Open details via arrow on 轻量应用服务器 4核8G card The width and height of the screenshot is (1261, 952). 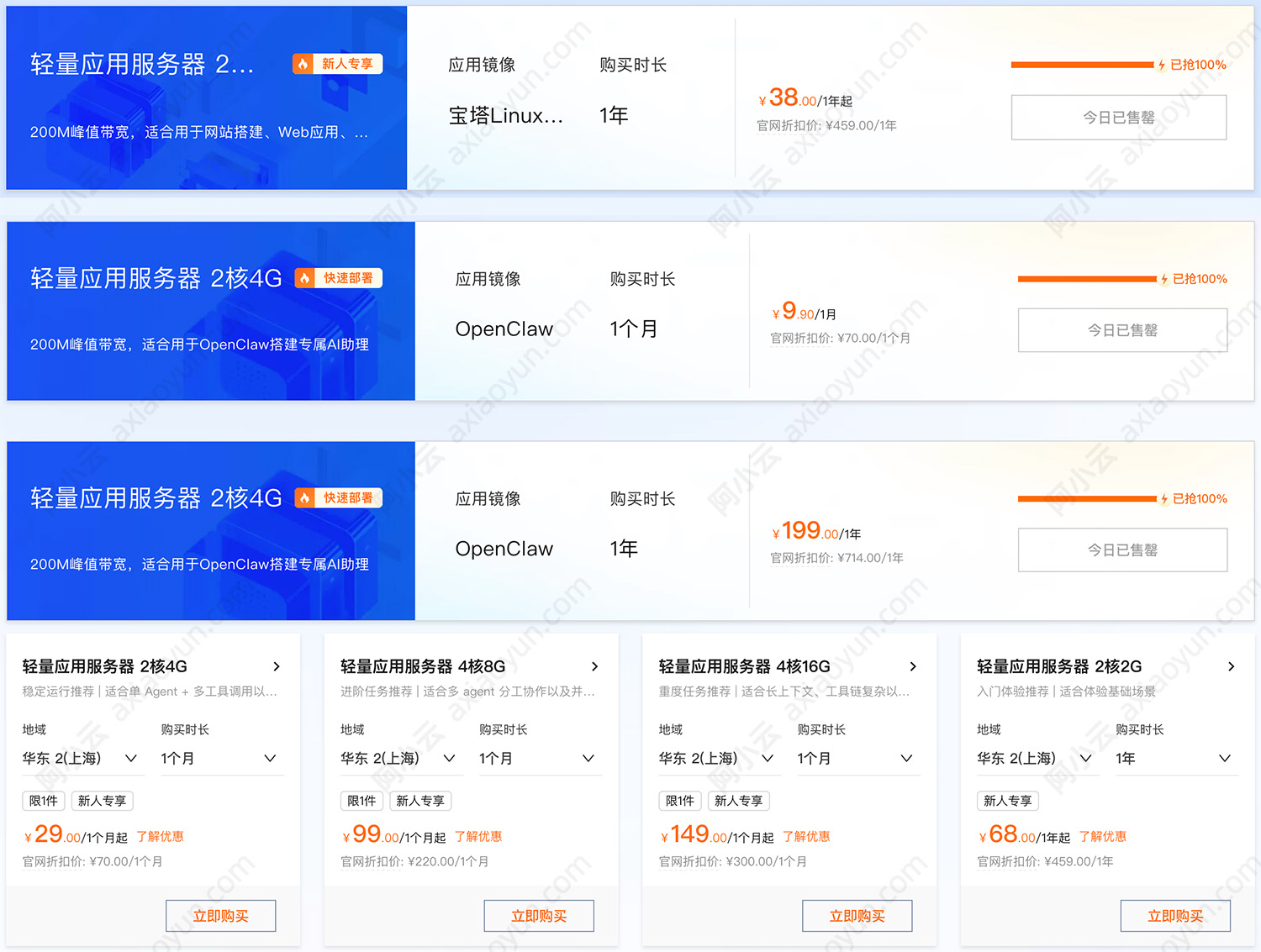595,666
